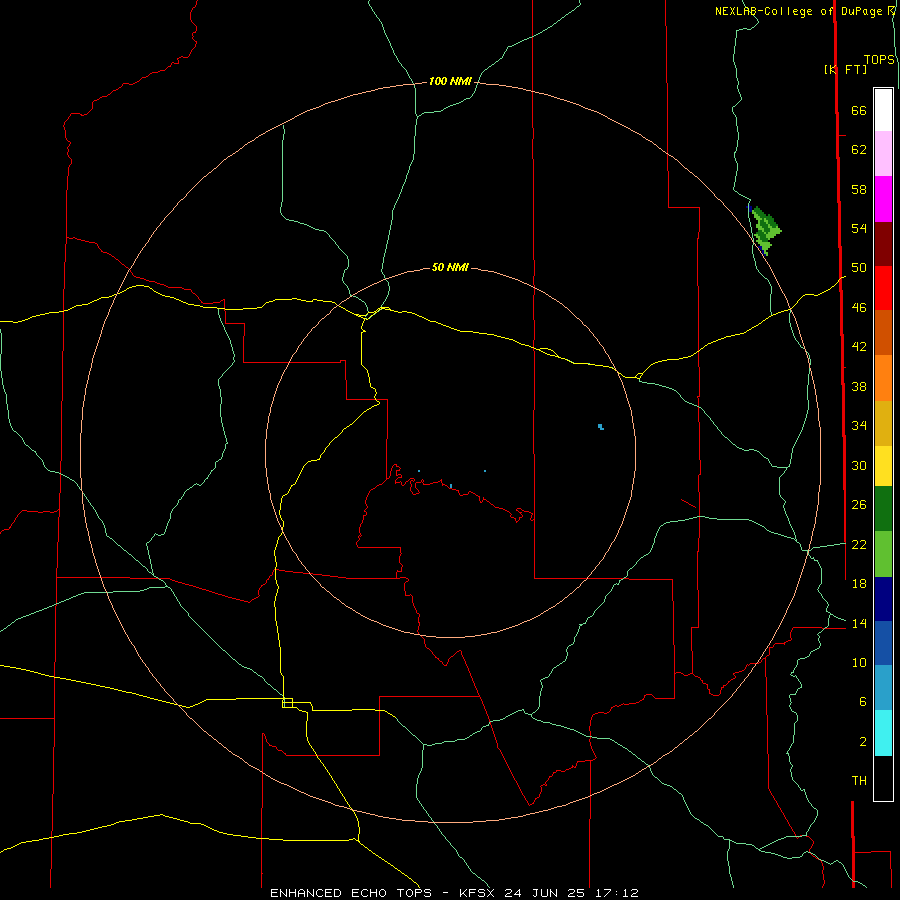Click the "17:12" timestamp text
The height and width of the screenshot is (900, 900).
click(616, 893)
